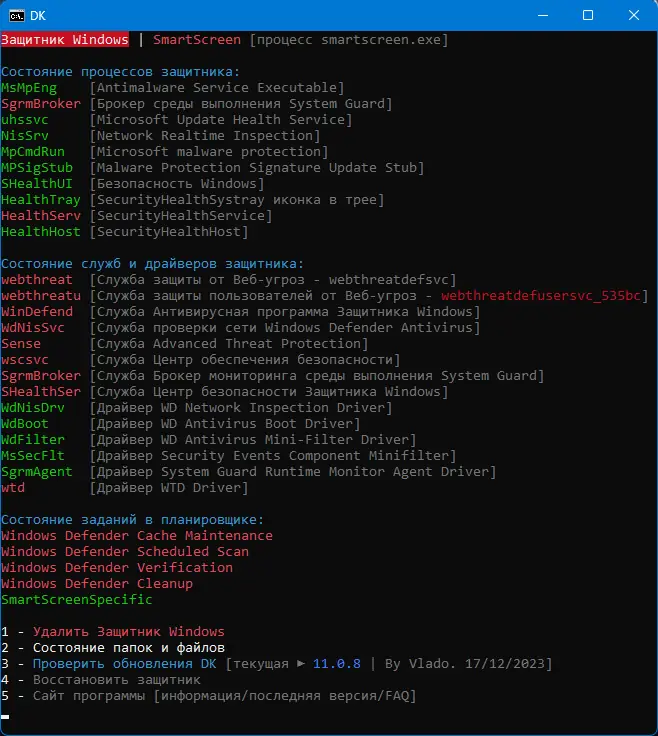Click the DK console icon in title bar
The height and width of the screenshot is (736, 658).
18,15
